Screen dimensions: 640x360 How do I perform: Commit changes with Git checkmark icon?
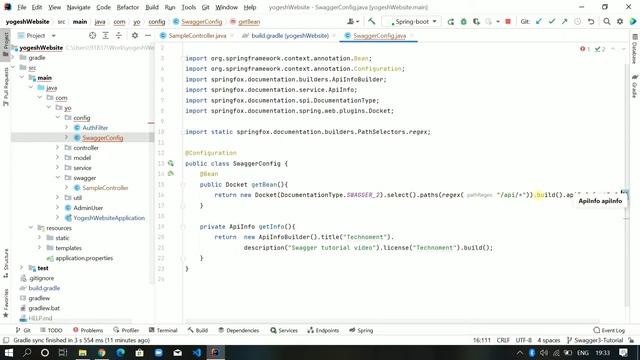coord(552,21)
